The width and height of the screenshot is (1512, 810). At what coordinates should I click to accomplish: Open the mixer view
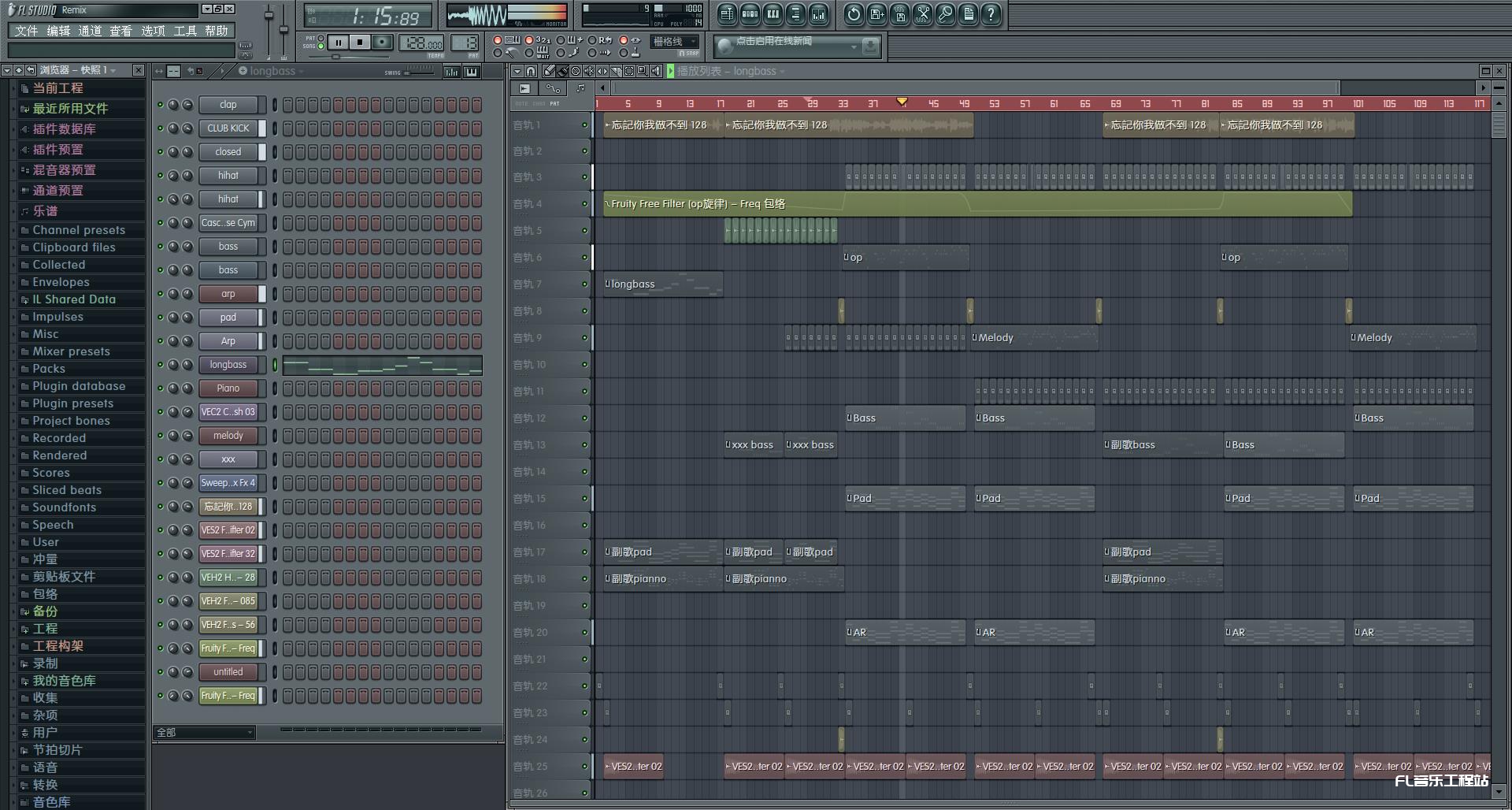[x=818, y=14]
